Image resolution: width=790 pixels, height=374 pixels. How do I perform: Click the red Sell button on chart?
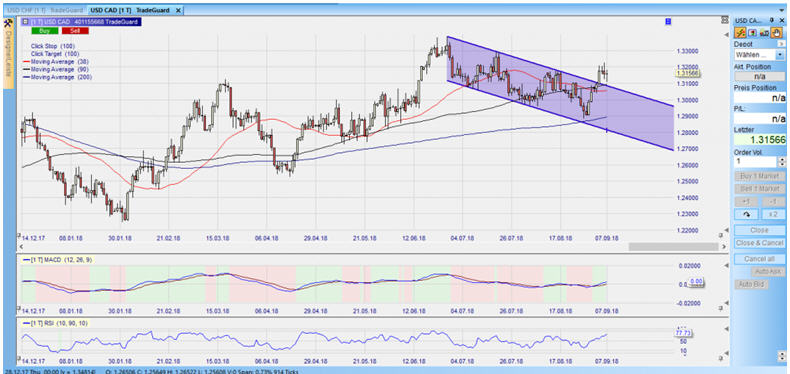point(75,31)
